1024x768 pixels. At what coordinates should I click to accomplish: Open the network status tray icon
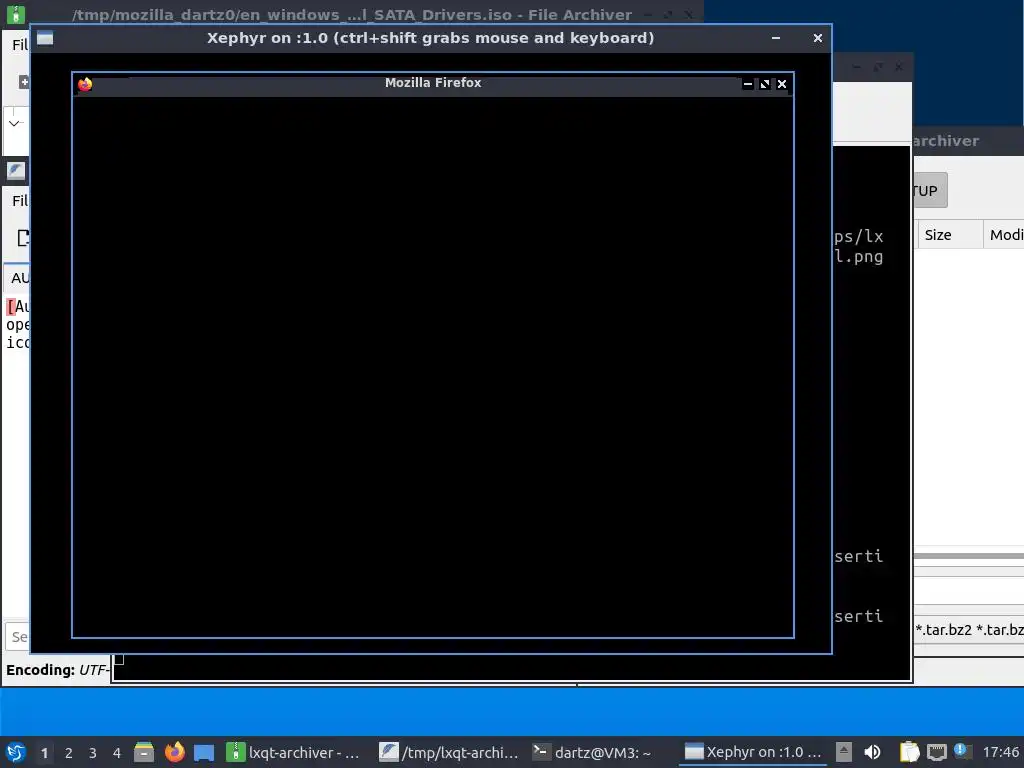coord(936,752)
